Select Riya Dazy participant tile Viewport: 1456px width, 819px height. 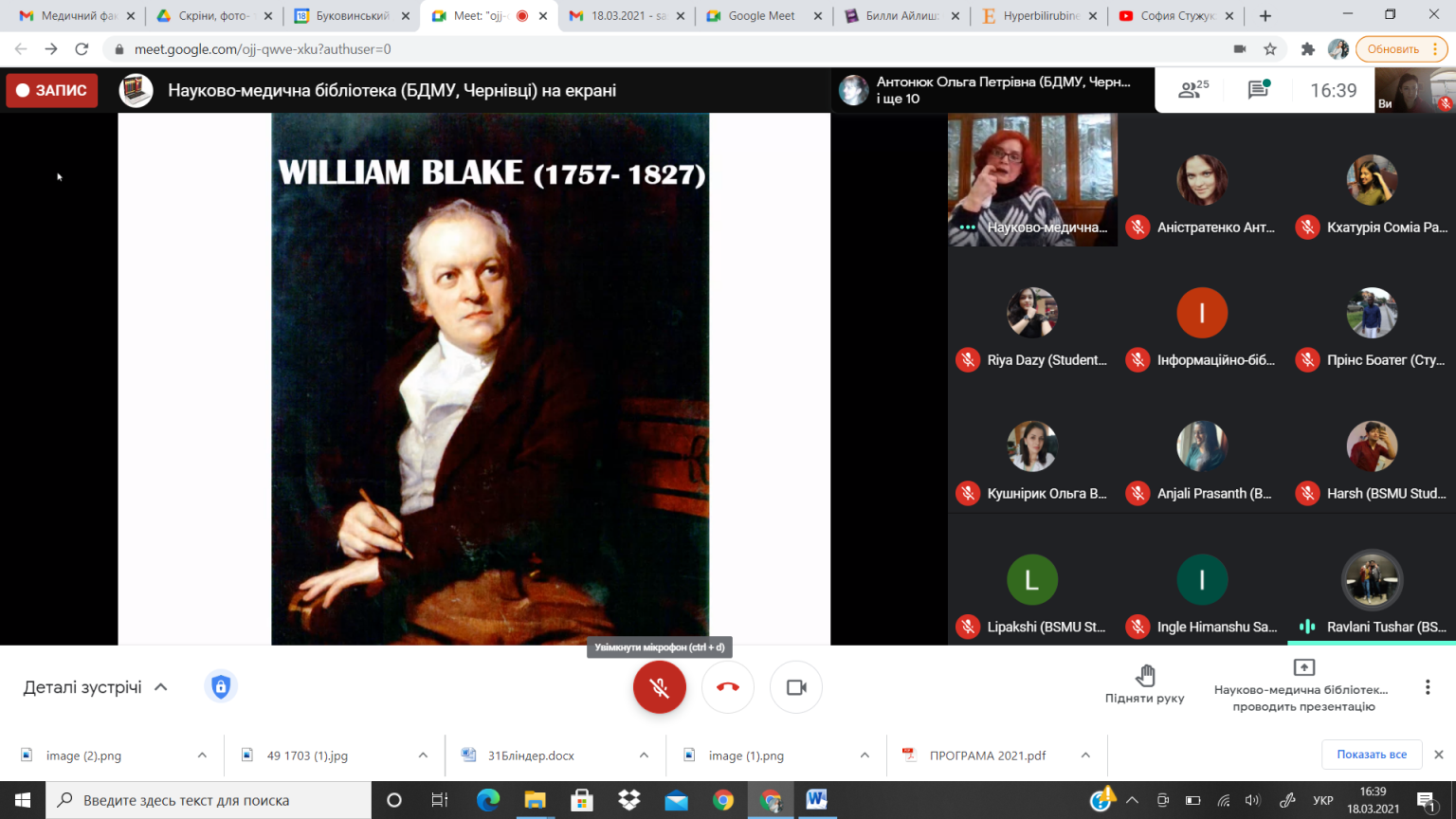1032,314
